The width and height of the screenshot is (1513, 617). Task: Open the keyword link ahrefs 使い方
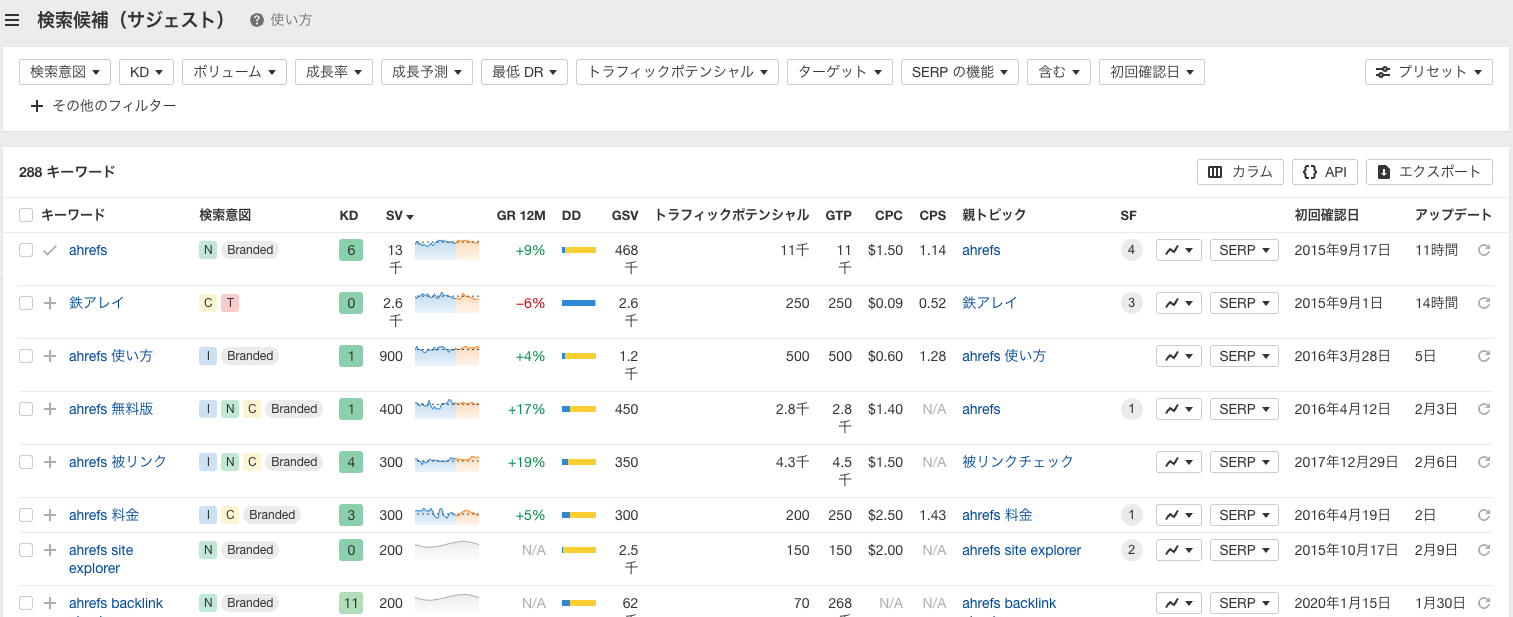tap(110, 355)
